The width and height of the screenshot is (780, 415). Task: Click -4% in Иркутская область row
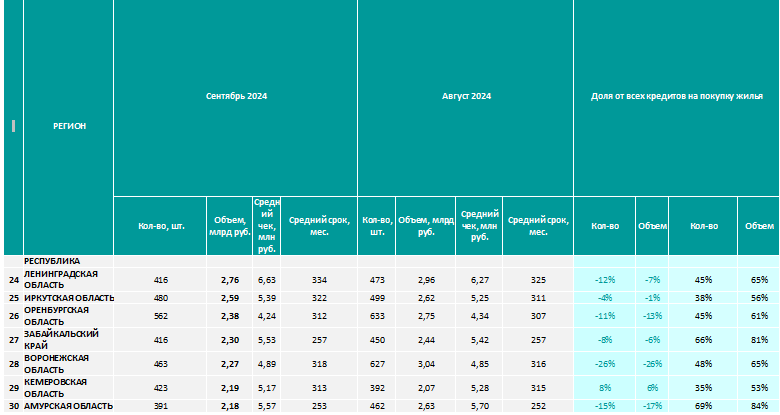[605, 298]
